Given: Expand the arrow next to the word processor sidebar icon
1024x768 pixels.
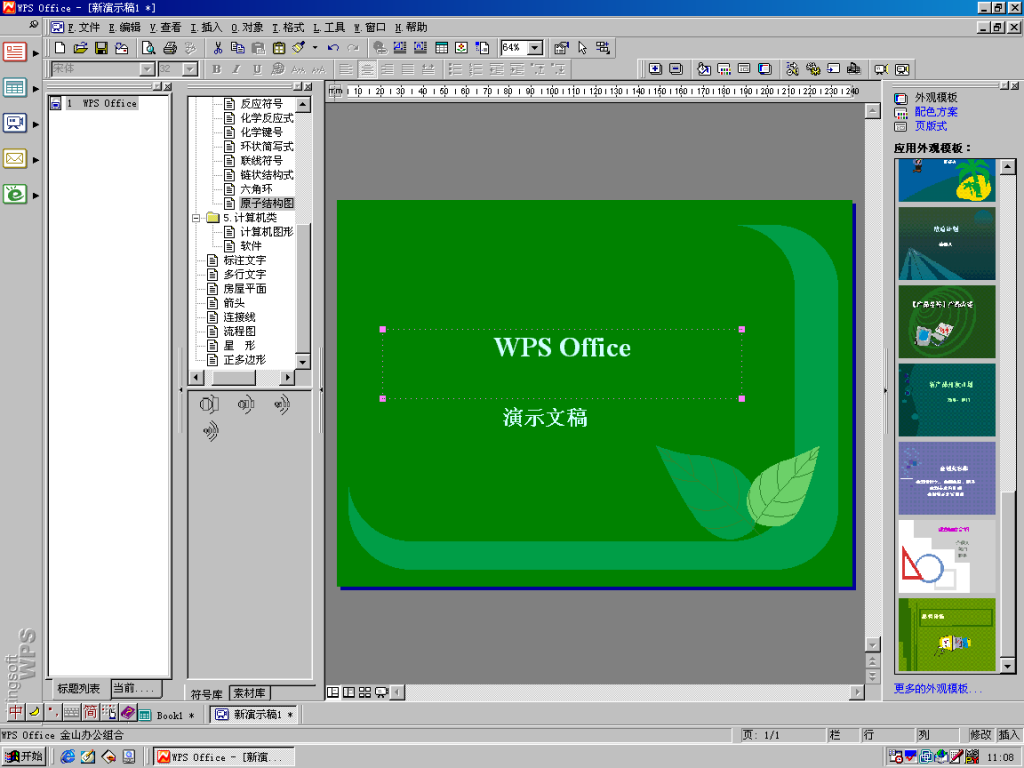Looking at the screenshot, I should (x=36, y=53).
